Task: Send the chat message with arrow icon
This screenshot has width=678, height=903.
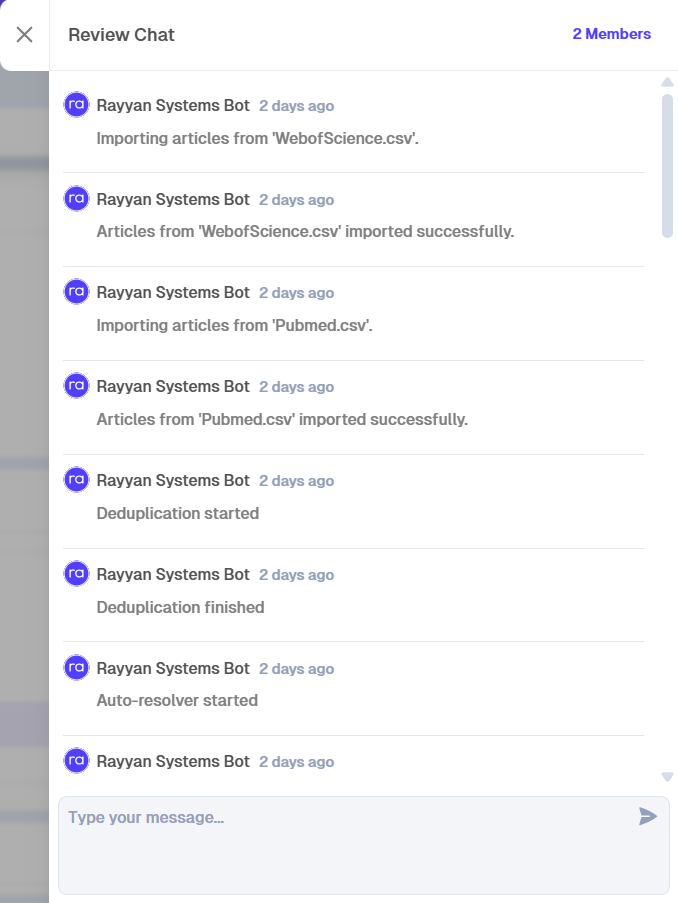Action: [647, 816]
